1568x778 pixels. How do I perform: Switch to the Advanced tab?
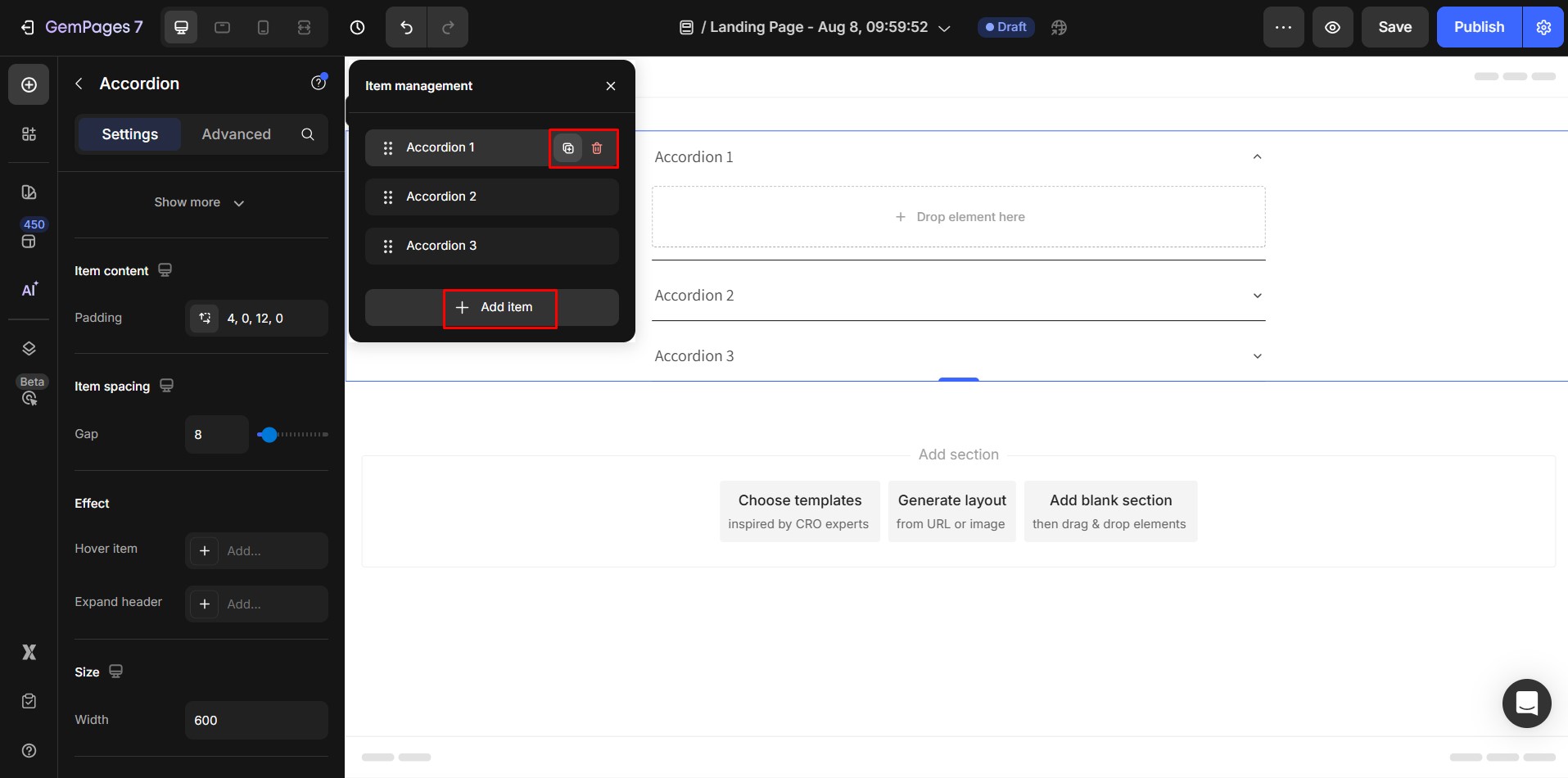236,134
